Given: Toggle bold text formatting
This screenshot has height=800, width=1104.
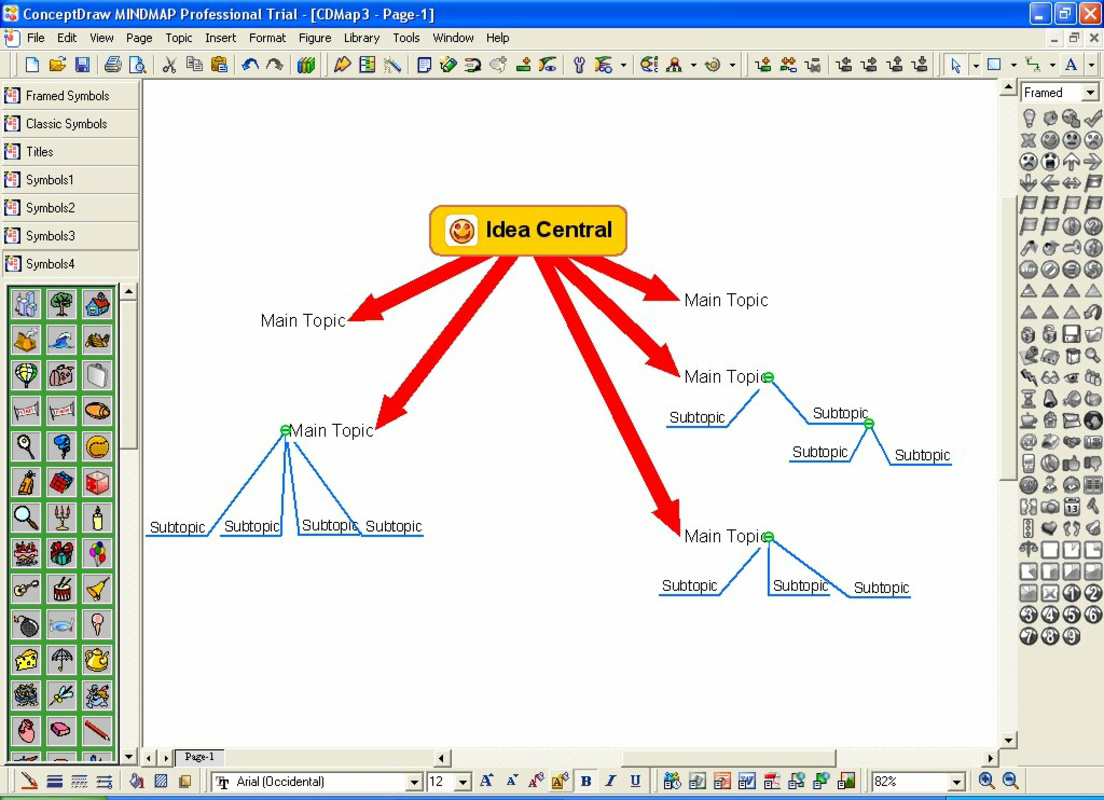Looking at the screenshot, I should [586, 781].
